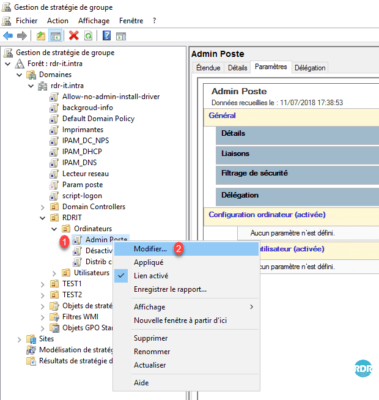This screenshot has width=379, height=400.
Task: Click Configuration ordinateur (activée) heading link
Action: point(267,215)
